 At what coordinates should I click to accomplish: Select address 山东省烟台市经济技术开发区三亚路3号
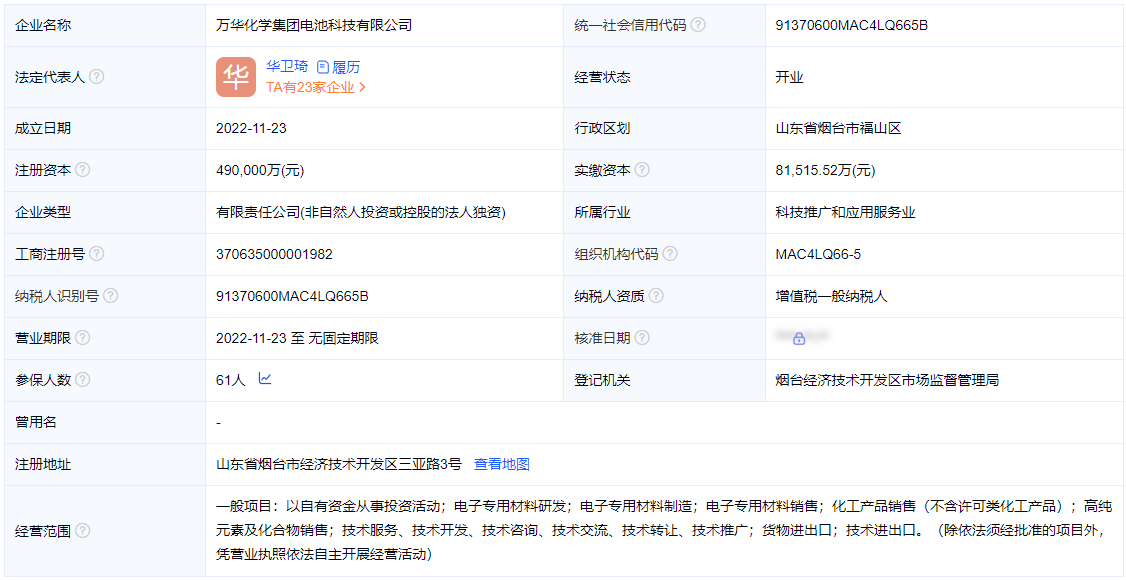point(339,464)
